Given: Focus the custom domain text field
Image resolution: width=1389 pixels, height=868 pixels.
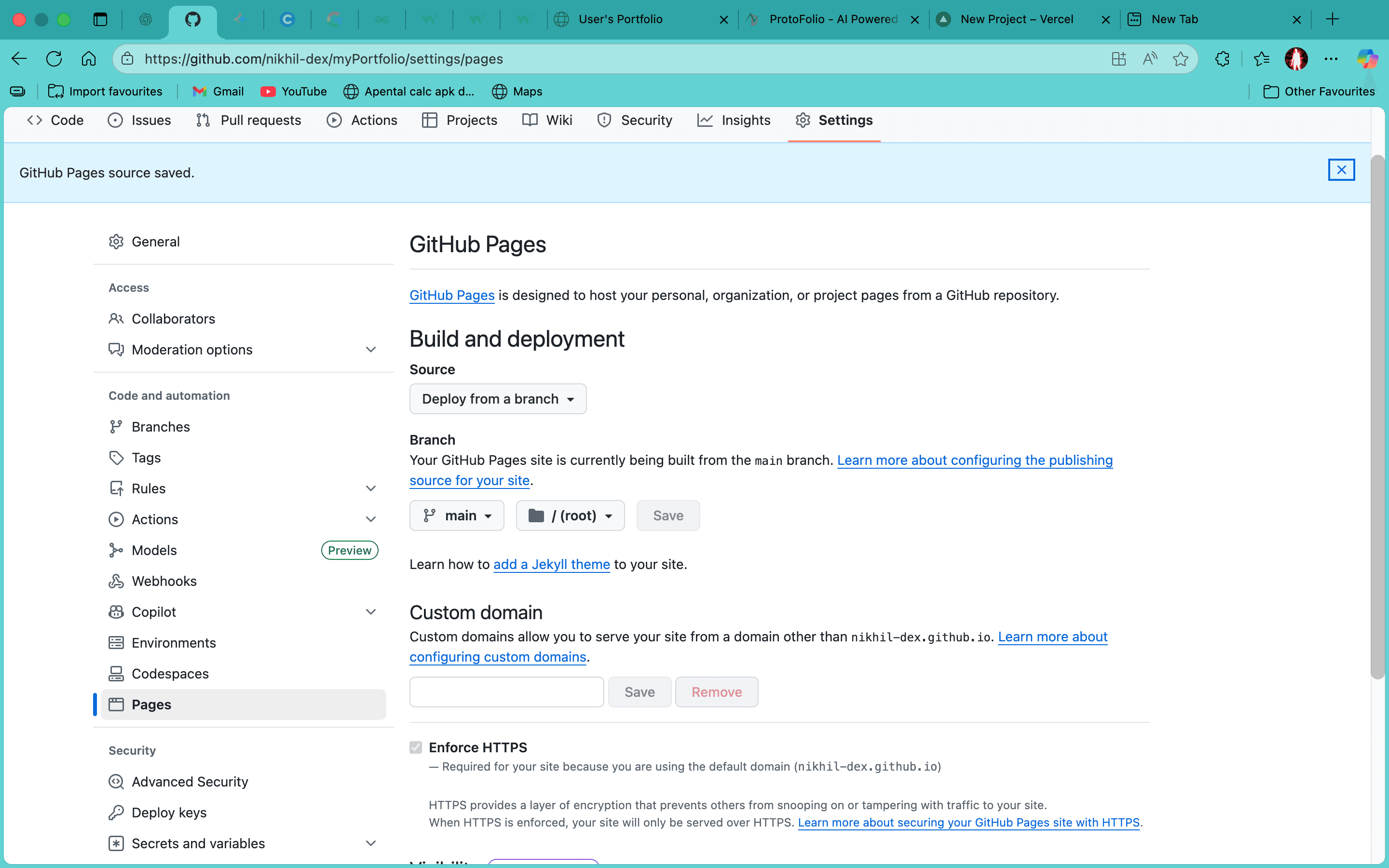Looking at the screenshot, I should [506, 692].
